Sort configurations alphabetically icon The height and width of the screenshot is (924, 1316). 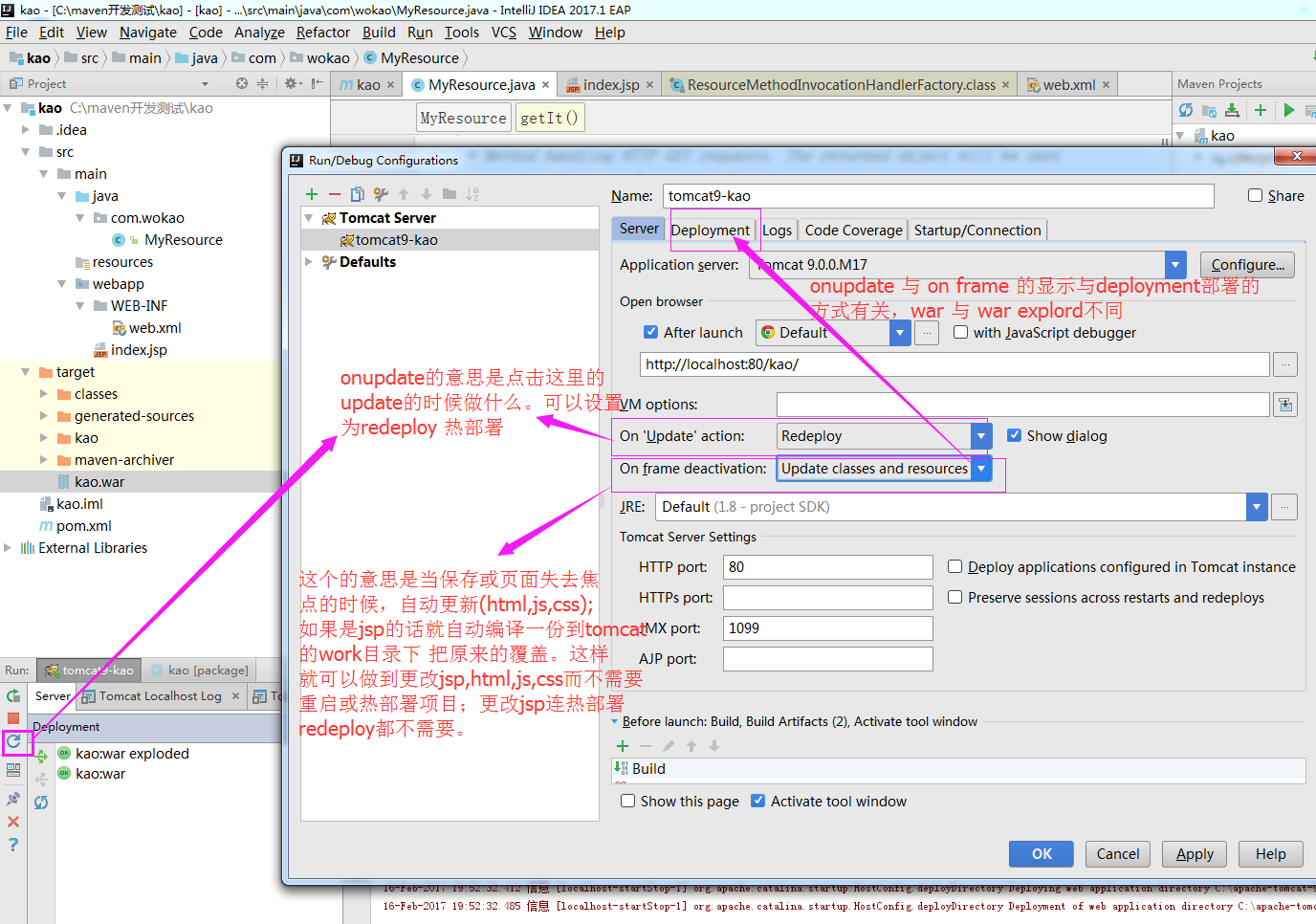tap(472, 194)
